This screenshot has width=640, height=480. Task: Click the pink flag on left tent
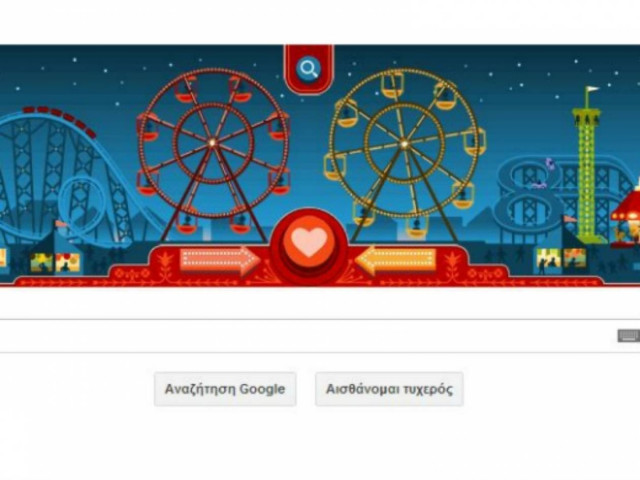[61, 224]
